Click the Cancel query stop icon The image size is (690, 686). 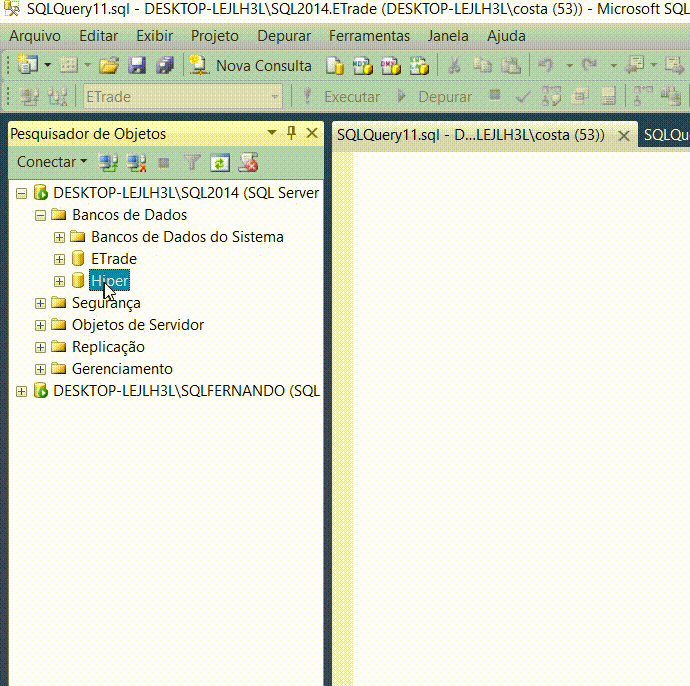[x=495, y=95]
